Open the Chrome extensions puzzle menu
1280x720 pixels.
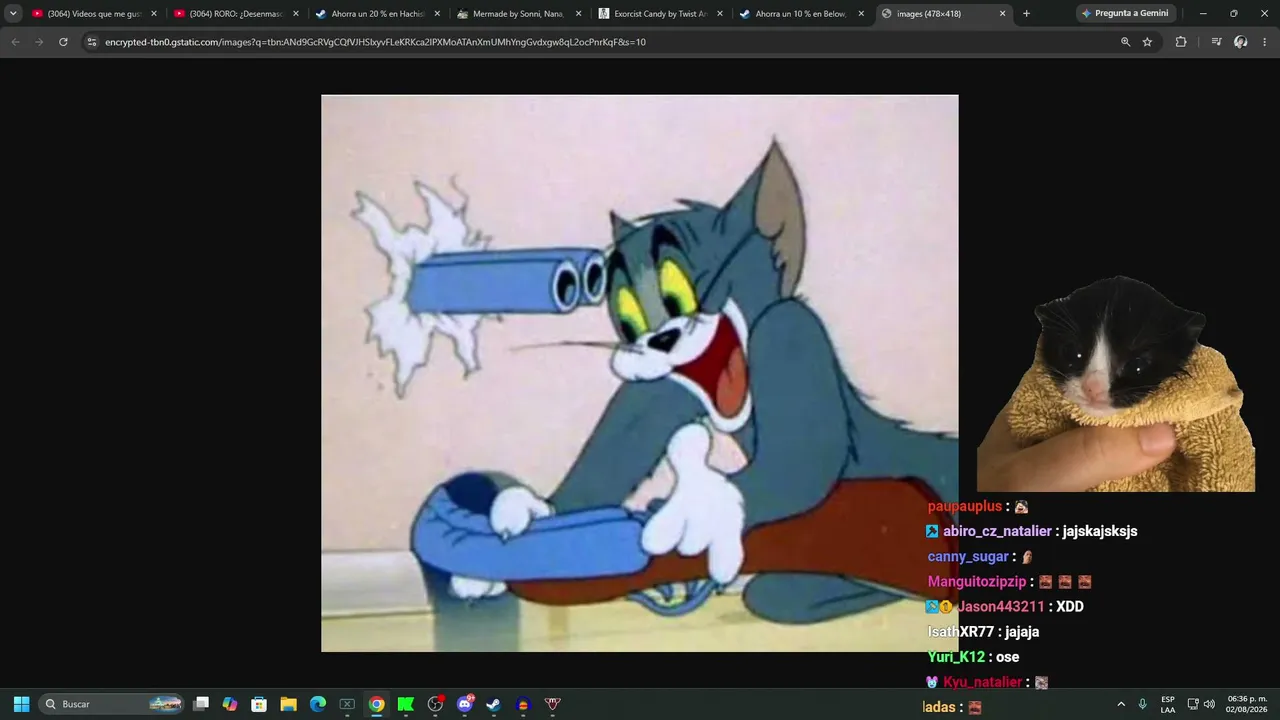click(x=1181, y=42)
